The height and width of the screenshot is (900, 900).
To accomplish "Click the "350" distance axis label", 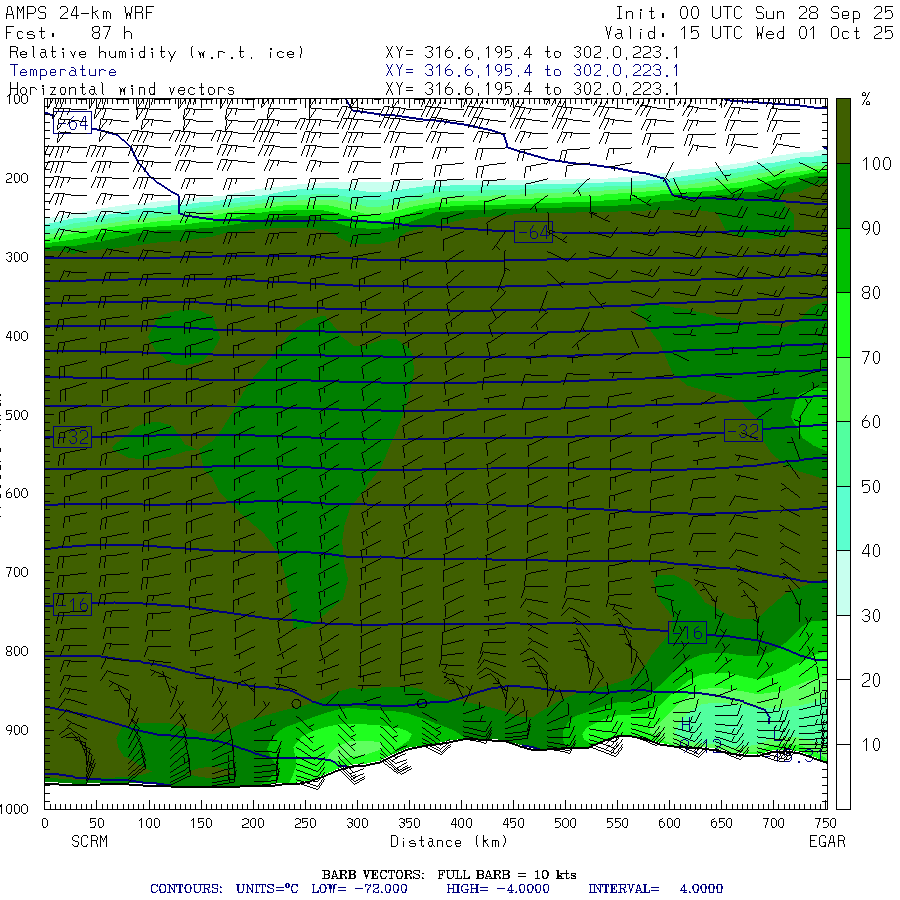I will click(x=409, y=824).
